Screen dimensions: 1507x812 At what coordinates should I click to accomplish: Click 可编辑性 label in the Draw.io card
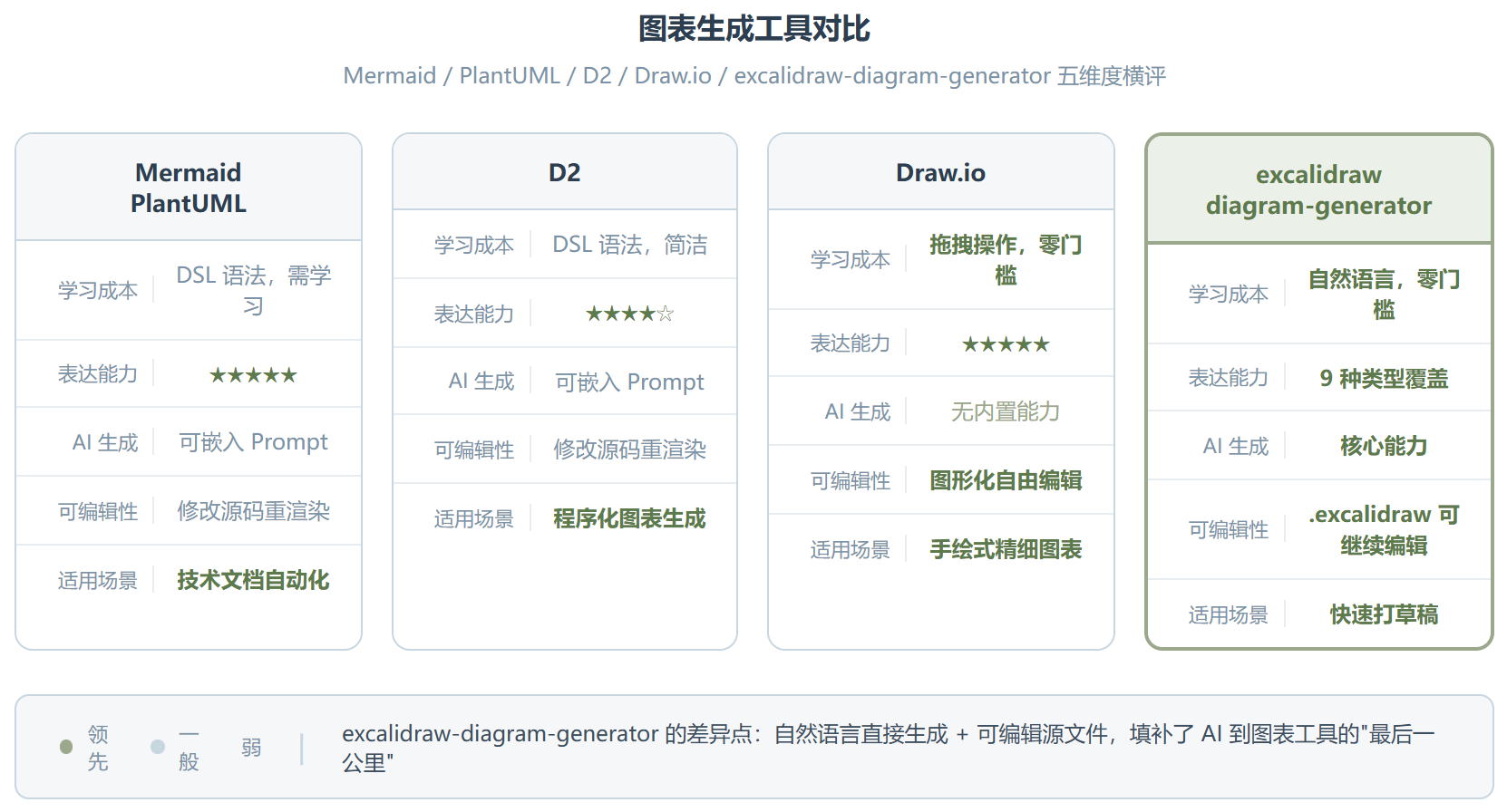pos(851,480)
